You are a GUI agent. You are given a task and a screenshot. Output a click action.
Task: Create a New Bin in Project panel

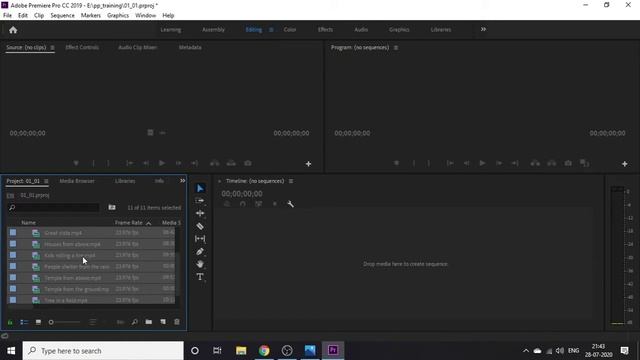click(x=149, y=322)
